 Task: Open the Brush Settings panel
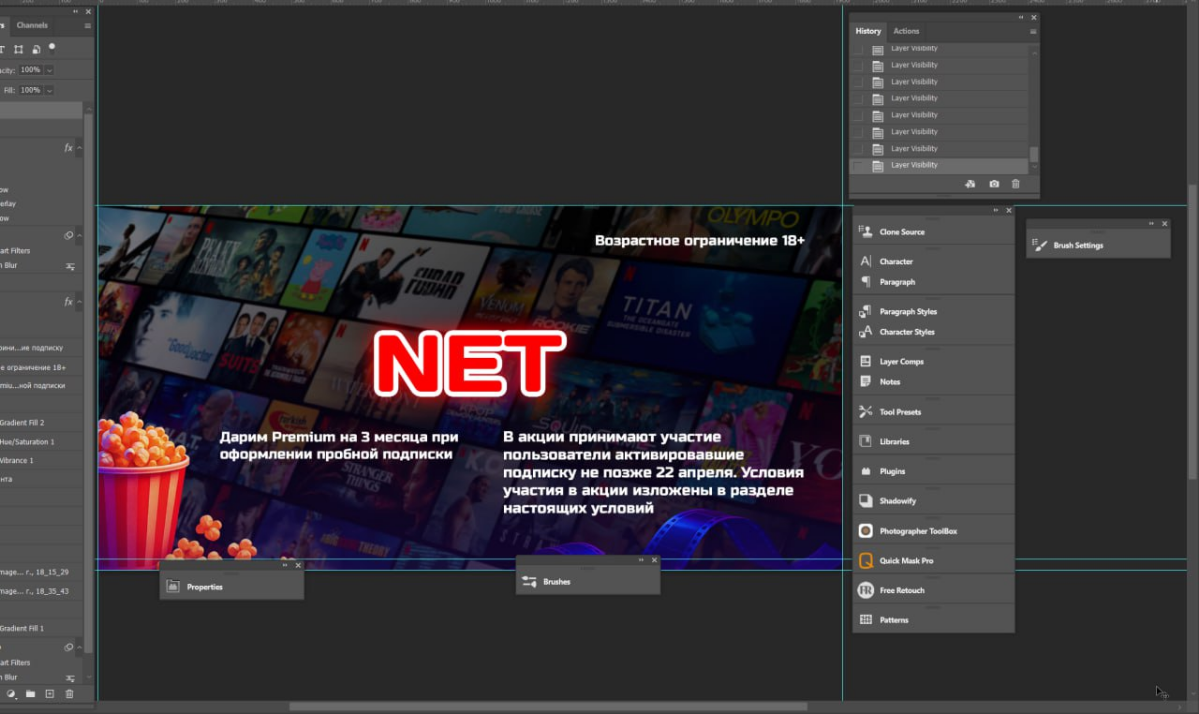(1098, 245)
